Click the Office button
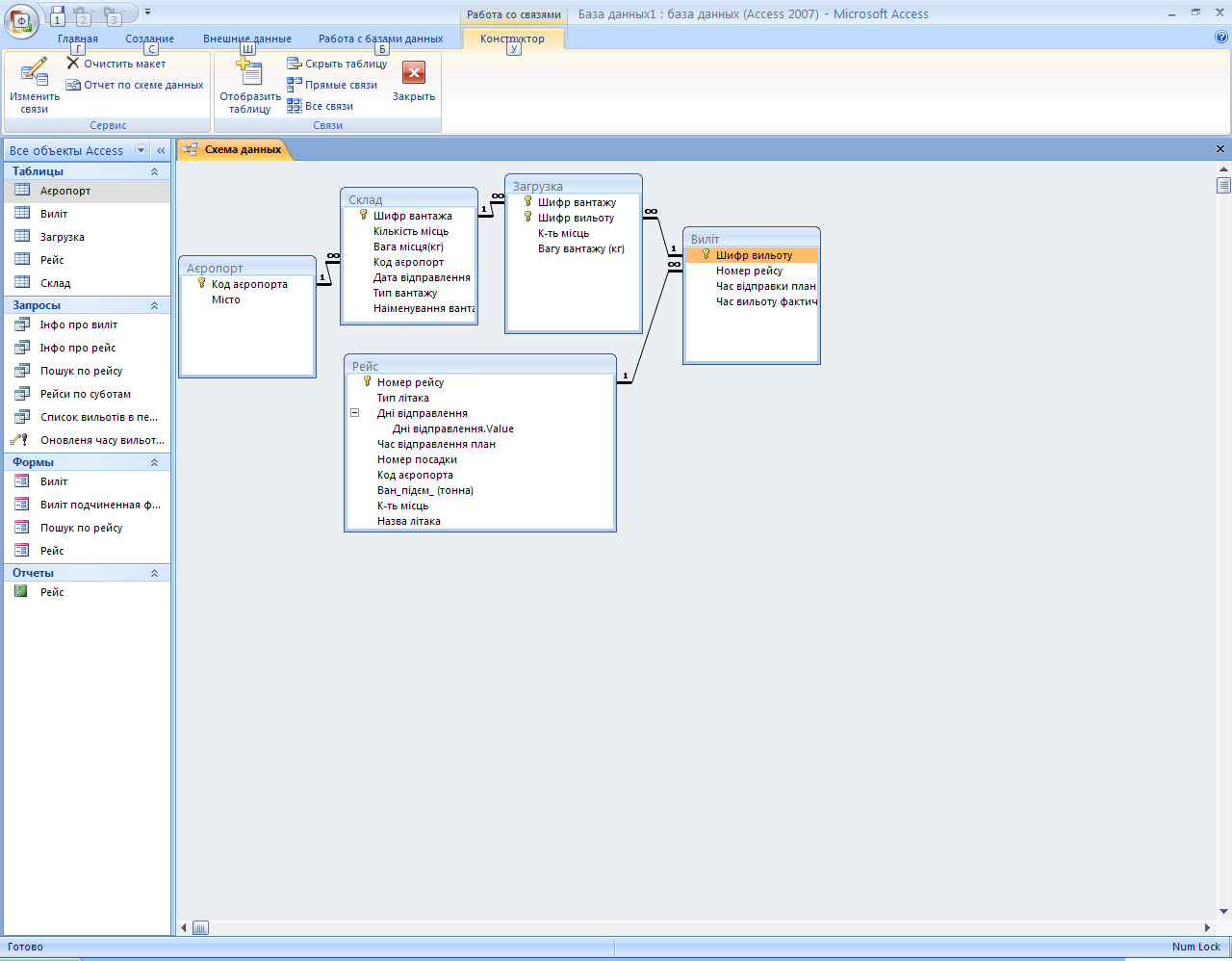This screenshot has width=1232, height=961. click(21, 19)
